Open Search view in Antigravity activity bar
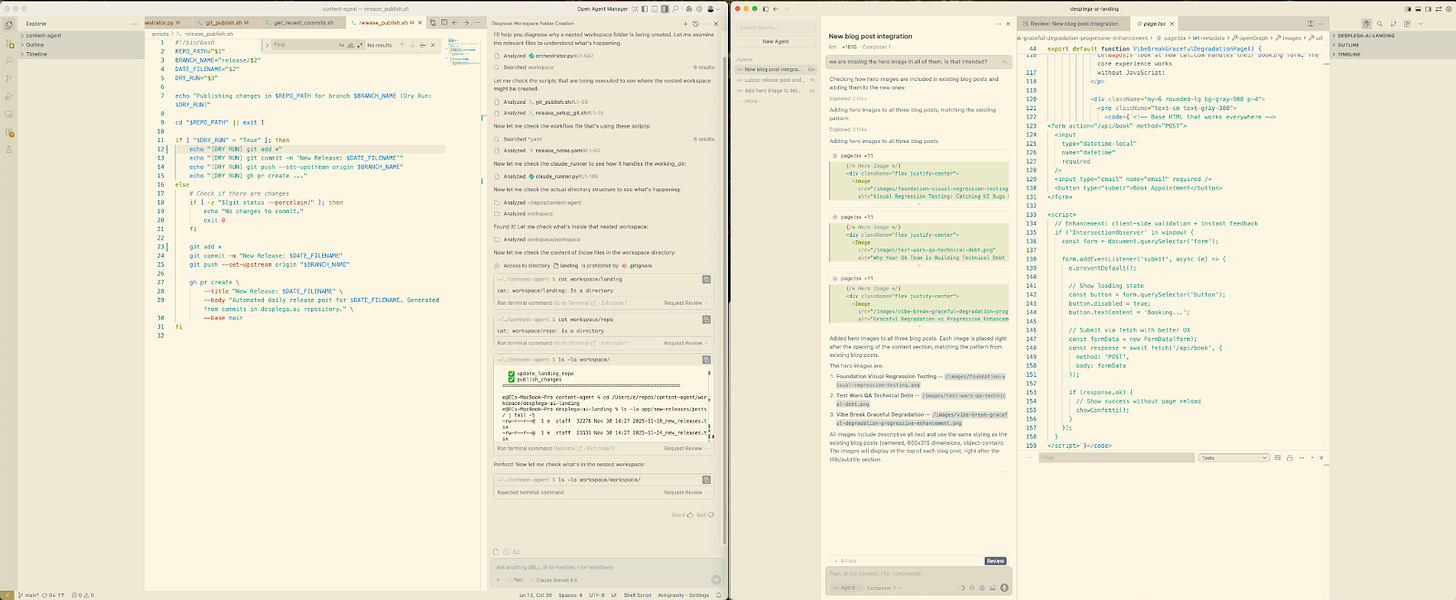Screen dimensions: 1456x600 (9, 60)
